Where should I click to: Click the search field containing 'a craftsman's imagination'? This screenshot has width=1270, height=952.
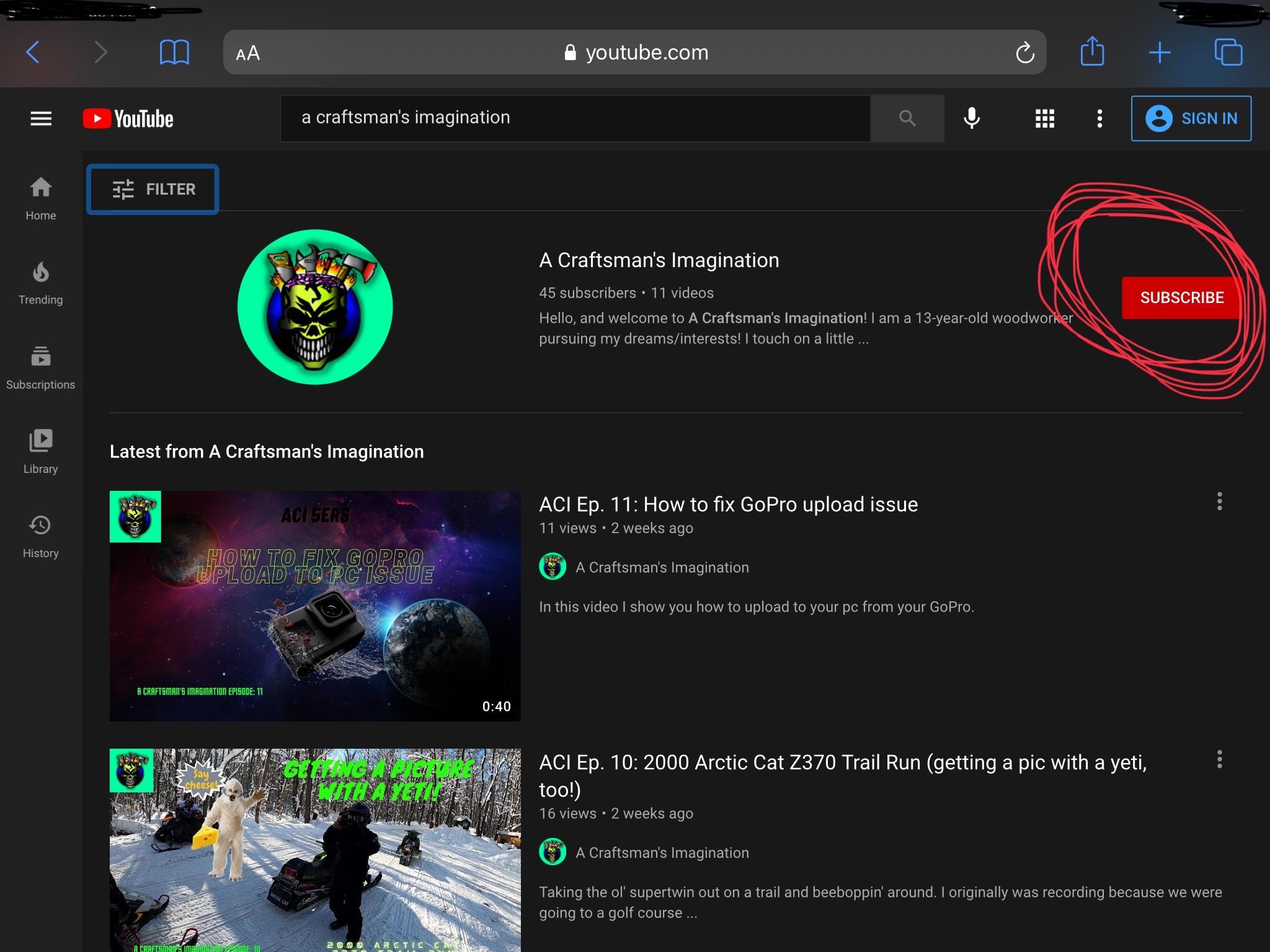point(574,118)
